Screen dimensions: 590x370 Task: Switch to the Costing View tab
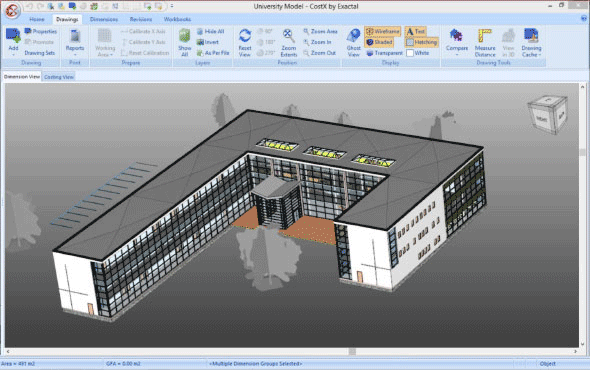[59, 77]
